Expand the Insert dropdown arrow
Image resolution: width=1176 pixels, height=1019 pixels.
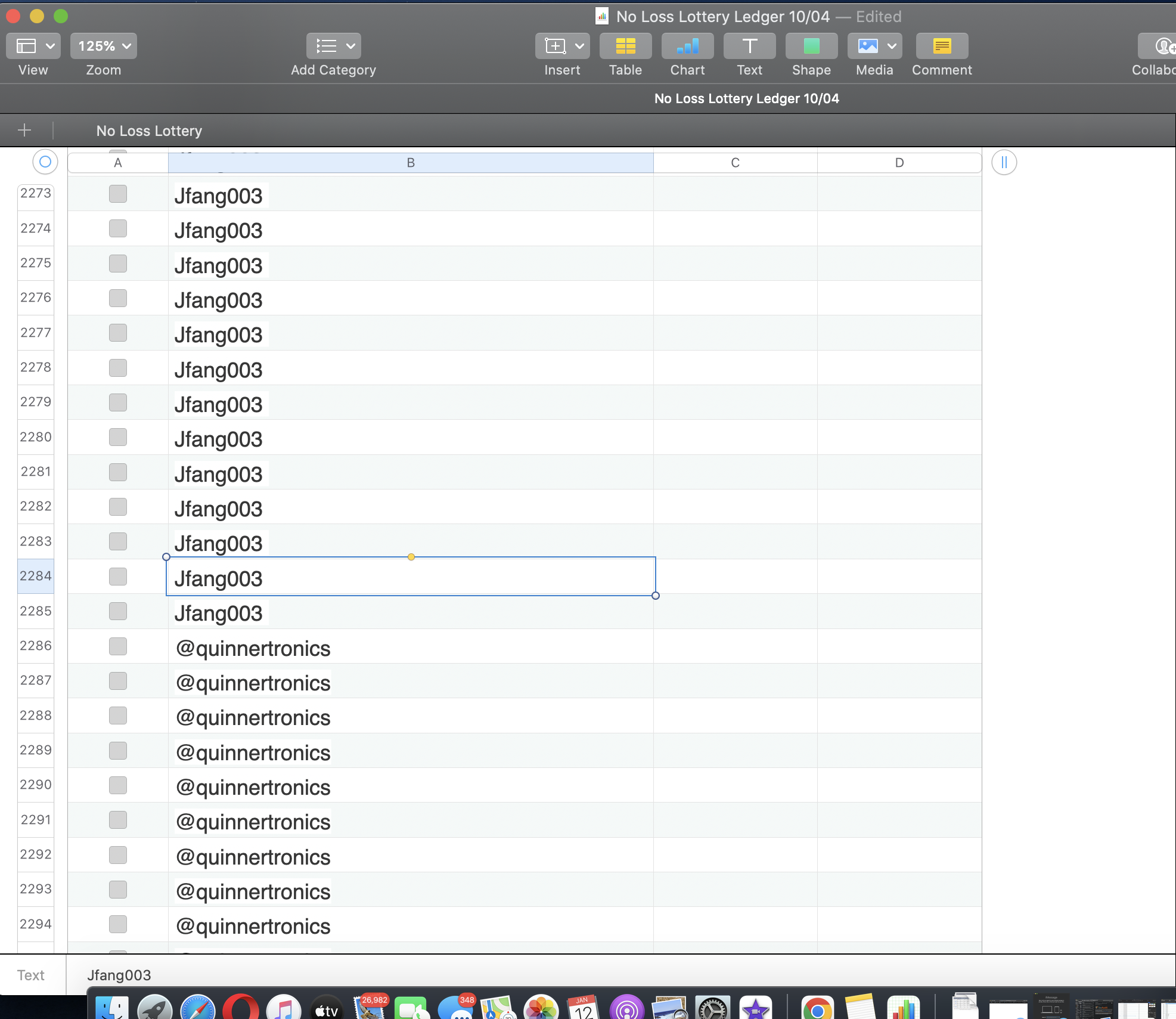tap(579, 46)
